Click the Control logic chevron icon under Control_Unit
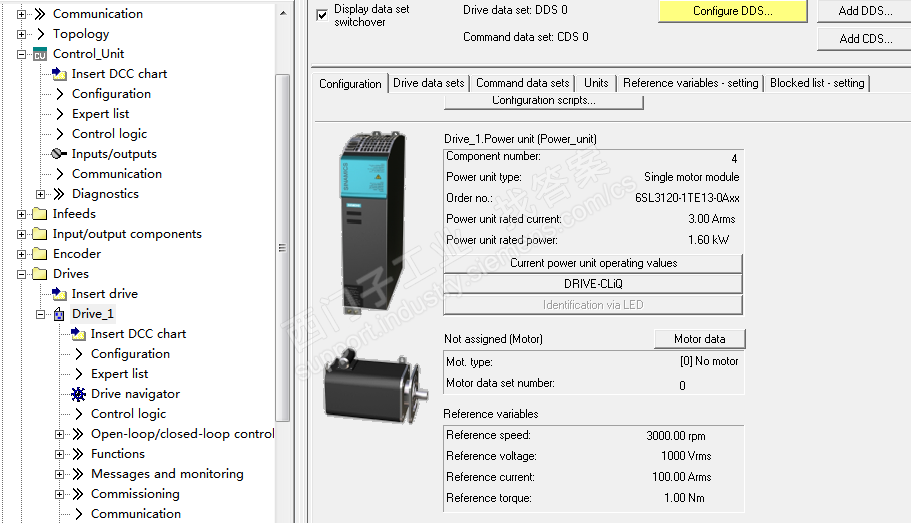This screenshot has height=523, width=911. point(60,134)
